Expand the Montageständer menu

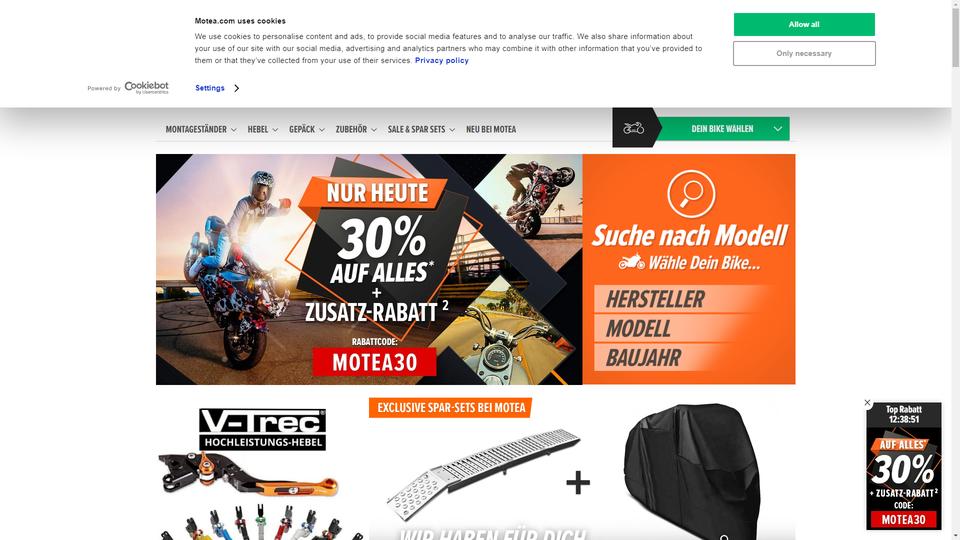pyautogui.click(x=201, y=129)
